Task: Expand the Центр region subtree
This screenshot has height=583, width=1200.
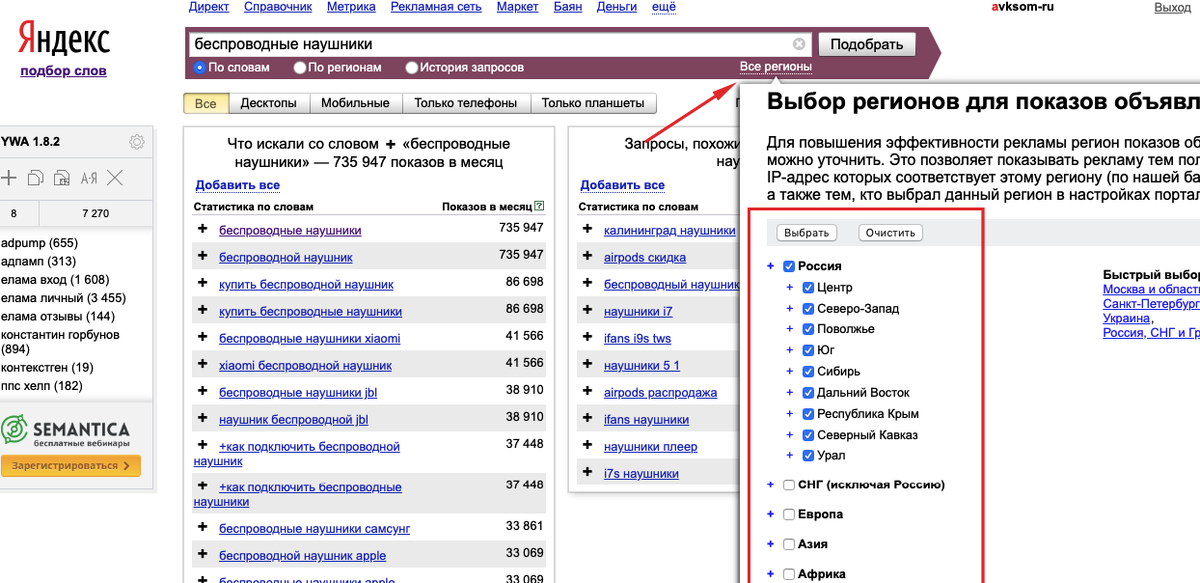Action: [790, 287]
